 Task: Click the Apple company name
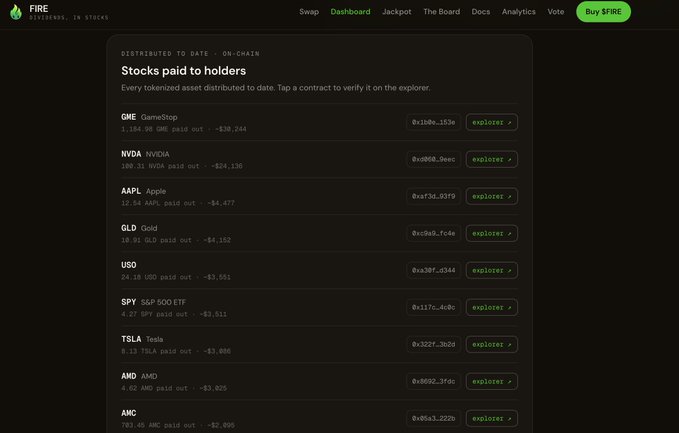(x=156, y=191)
